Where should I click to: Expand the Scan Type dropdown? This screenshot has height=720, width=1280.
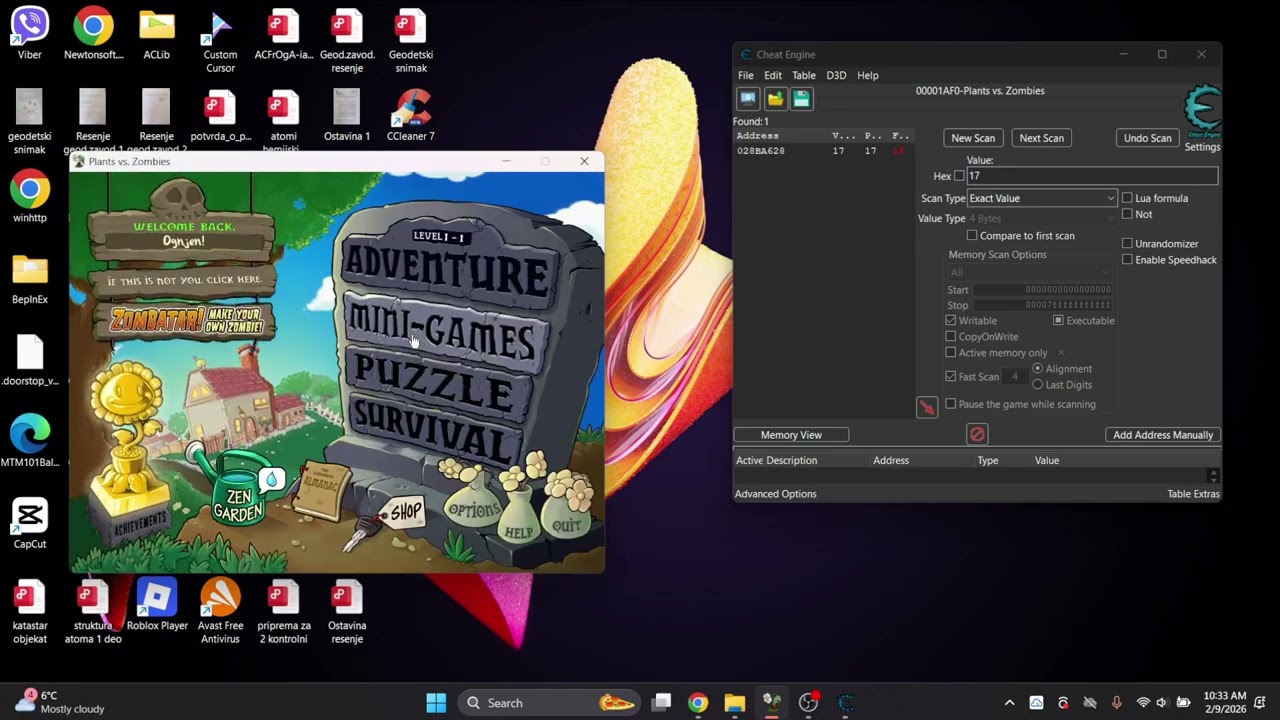1041,198
